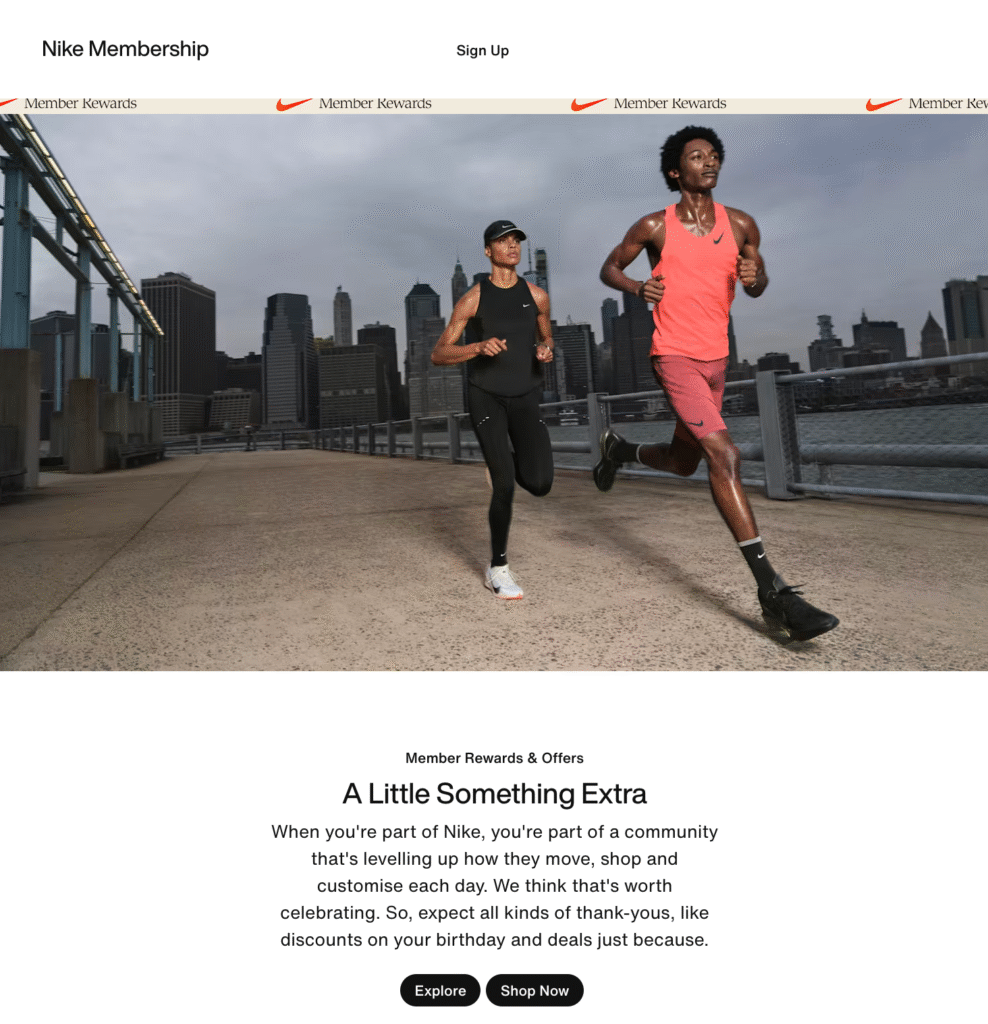Click the Member Rewards & Offers label
This screenshot has height=1024, width=988.
tap(494, 758)
